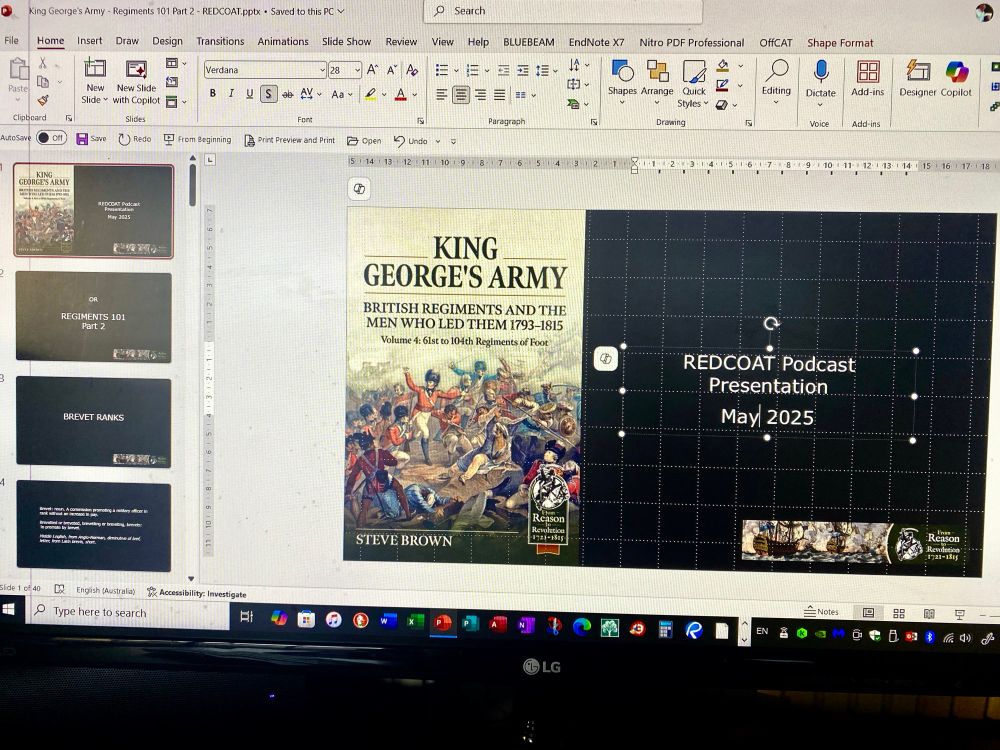This screenshot has height=750, width=1000.
Task: Toggle AutoSave switch
Action: [51, 137]
